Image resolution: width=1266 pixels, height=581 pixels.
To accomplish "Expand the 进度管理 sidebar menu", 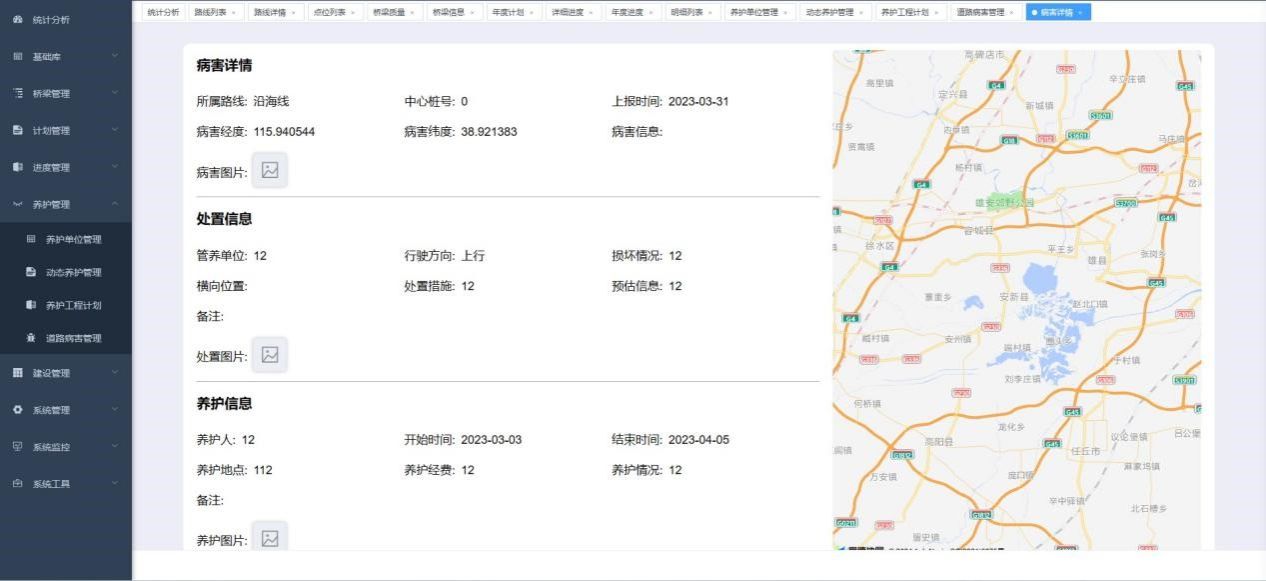I will (65, 167).
